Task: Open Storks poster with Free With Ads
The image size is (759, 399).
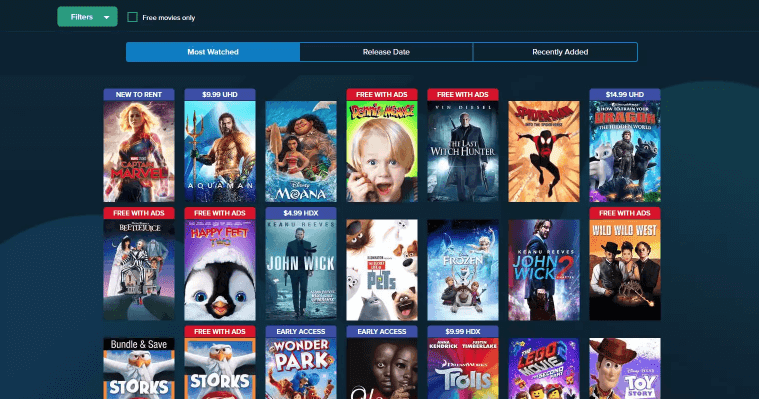Action: click(220, 368)
